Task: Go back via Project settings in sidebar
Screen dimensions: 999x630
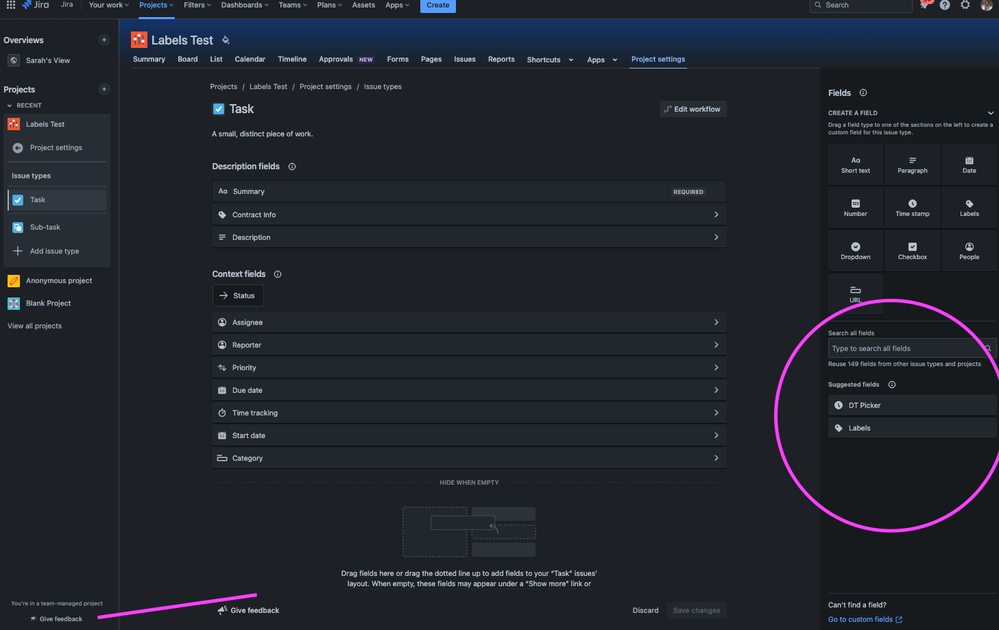Action: click(57, 148)
